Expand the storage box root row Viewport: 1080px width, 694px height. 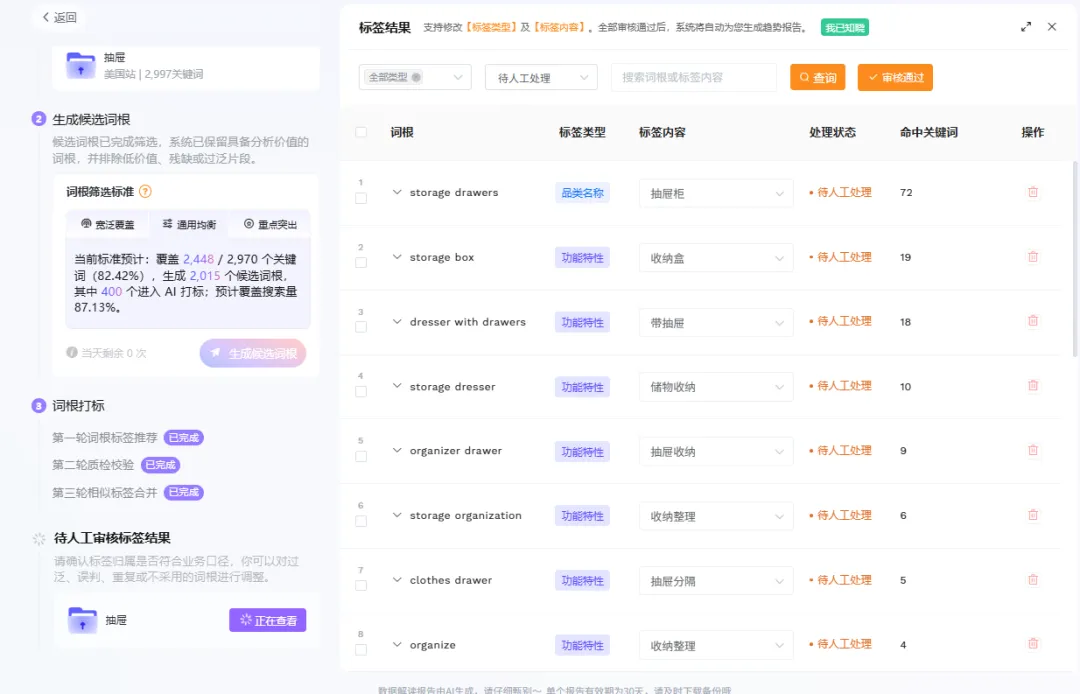[397, 257]
